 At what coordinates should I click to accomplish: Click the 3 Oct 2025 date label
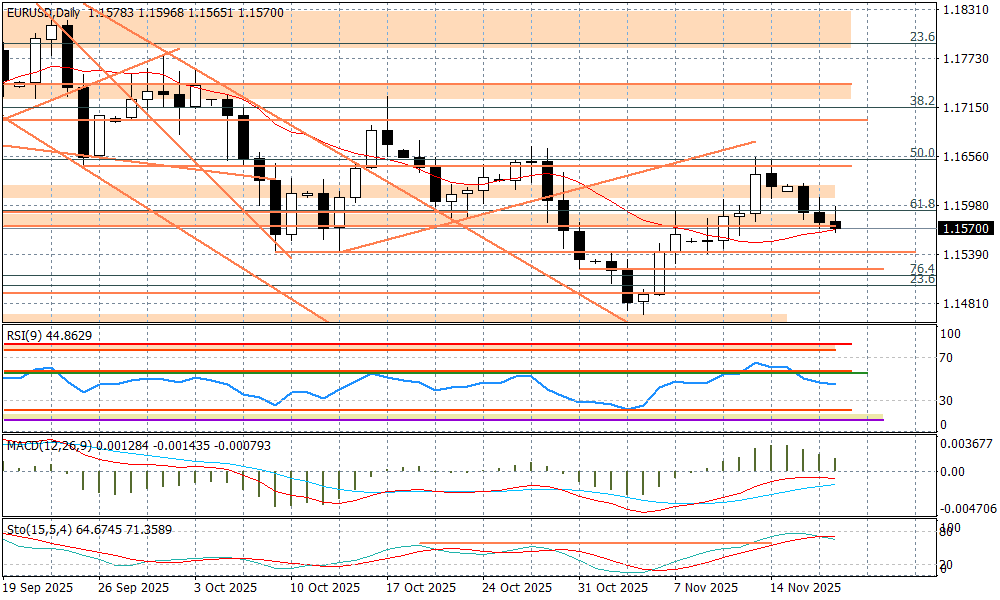(224, 588)
